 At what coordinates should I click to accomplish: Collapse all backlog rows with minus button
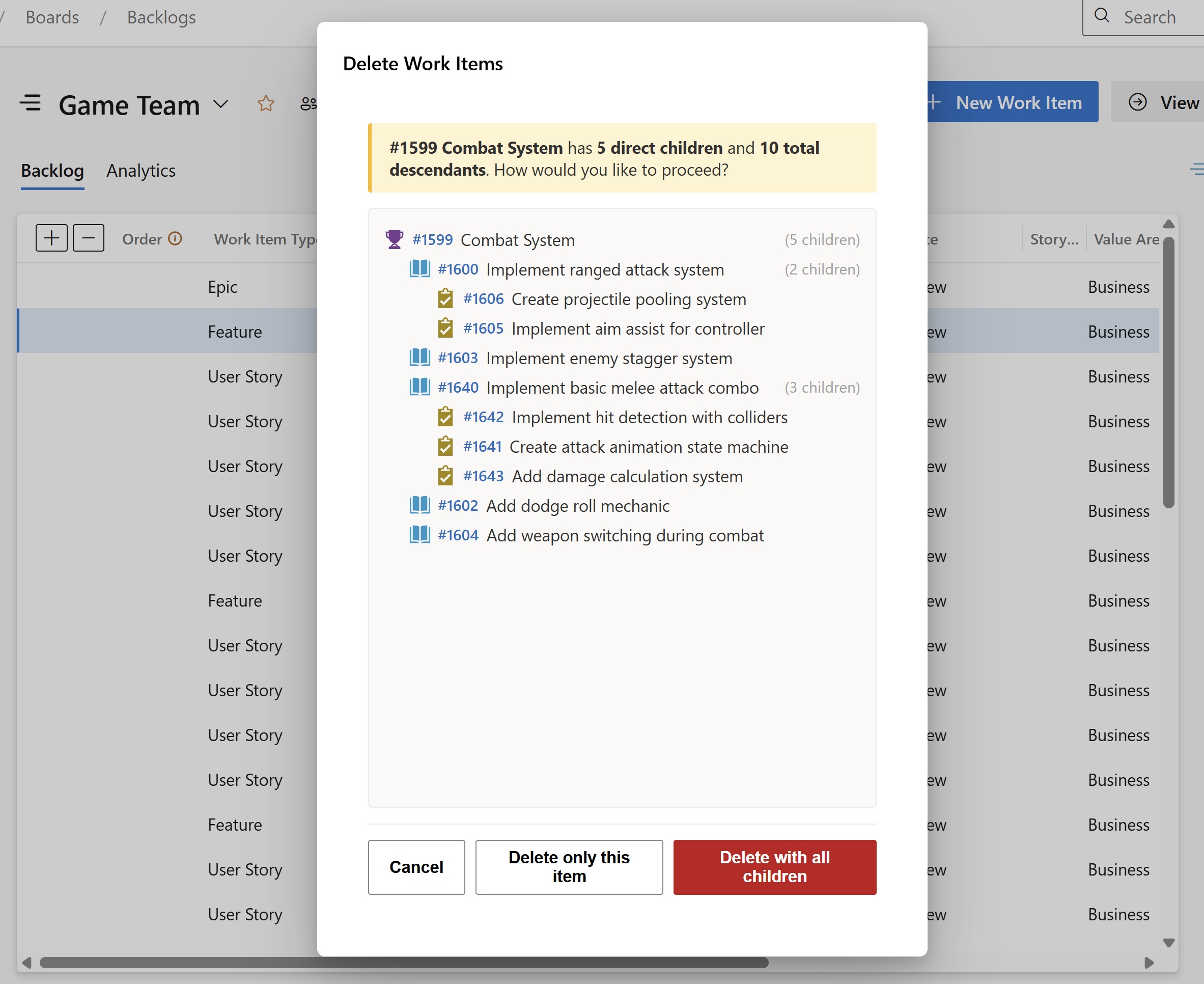click(x=89, y=238)
